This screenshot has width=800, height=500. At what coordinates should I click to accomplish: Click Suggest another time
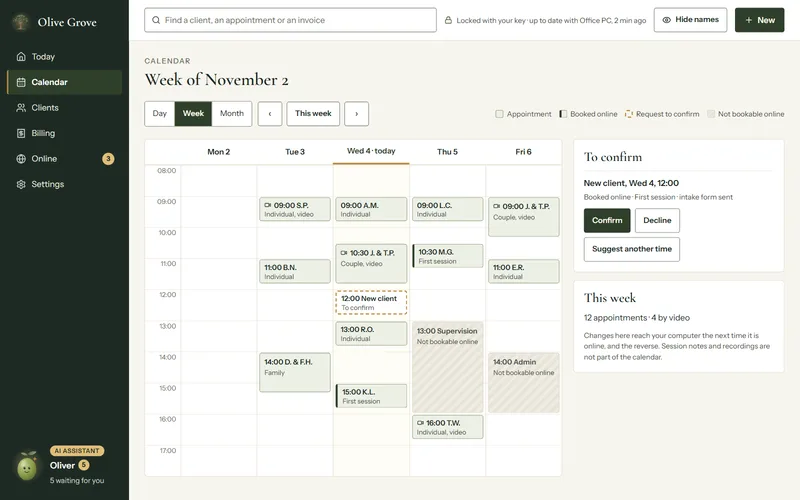point(632,249)
